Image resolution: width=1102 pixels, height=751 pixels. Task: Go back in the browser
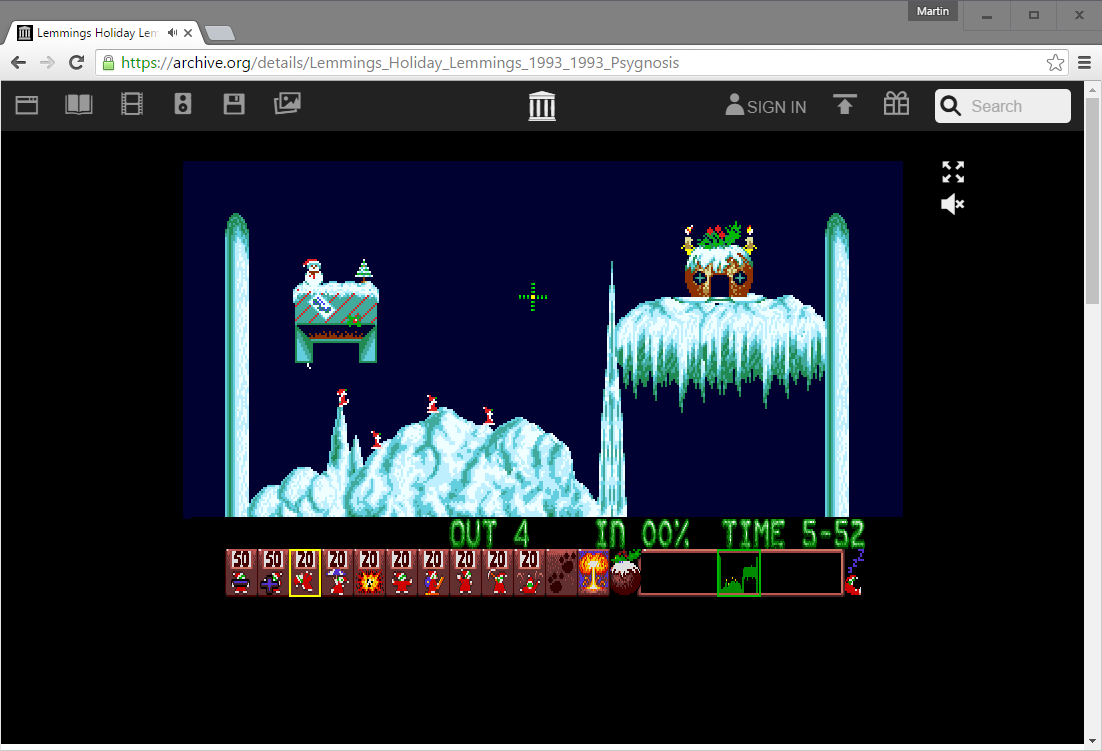[x=19, y=63]
